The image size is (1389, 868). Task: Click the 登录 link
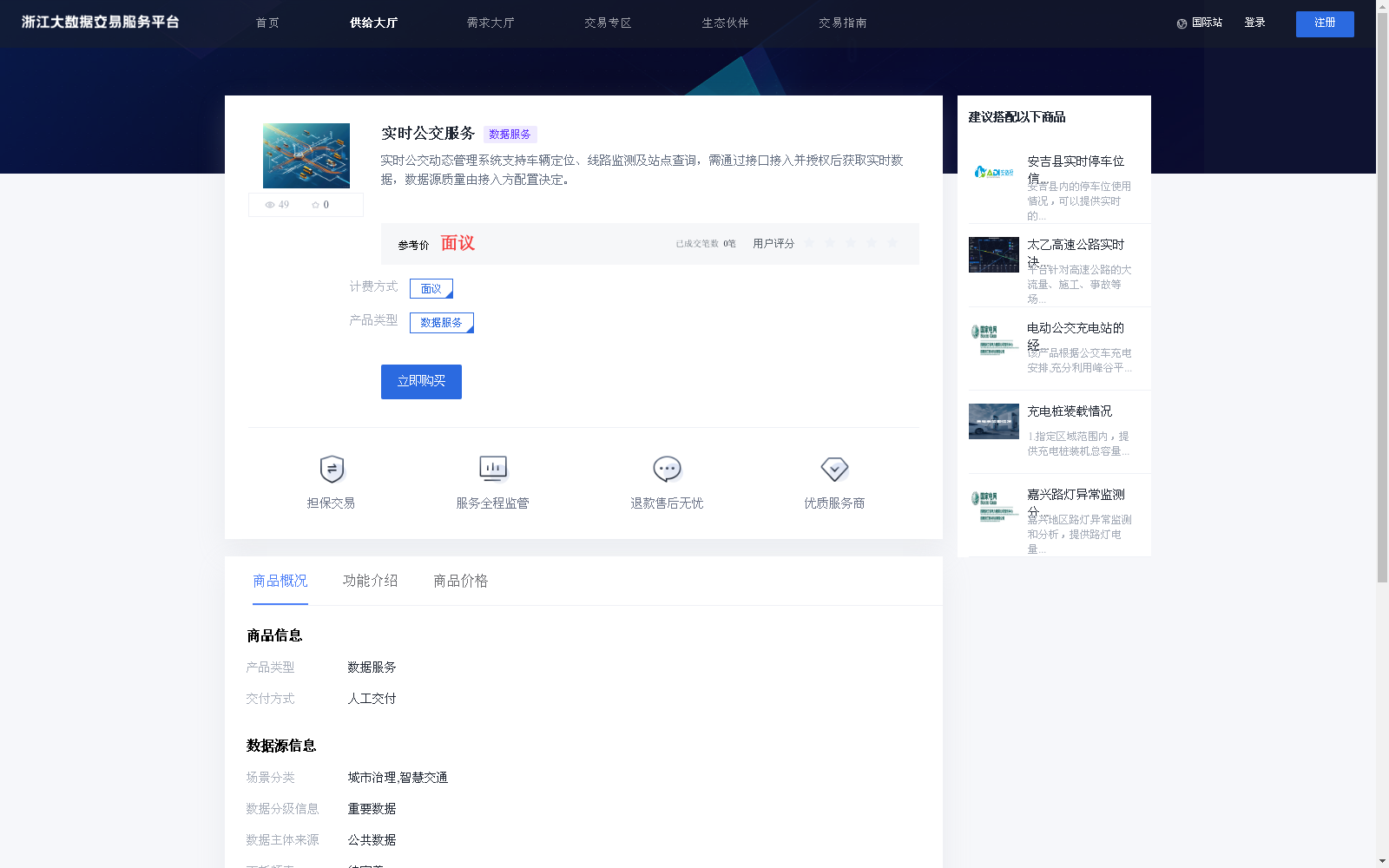tap(1254, 23)
